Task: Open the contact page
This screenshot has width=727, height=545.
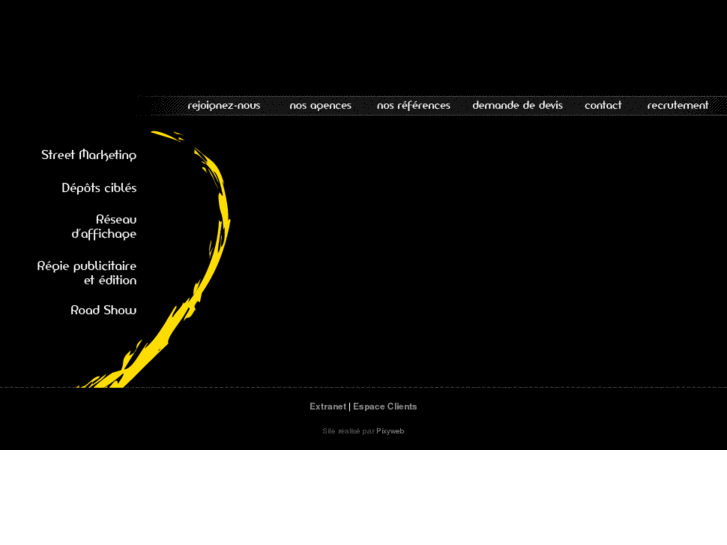Action: point(603,105)
